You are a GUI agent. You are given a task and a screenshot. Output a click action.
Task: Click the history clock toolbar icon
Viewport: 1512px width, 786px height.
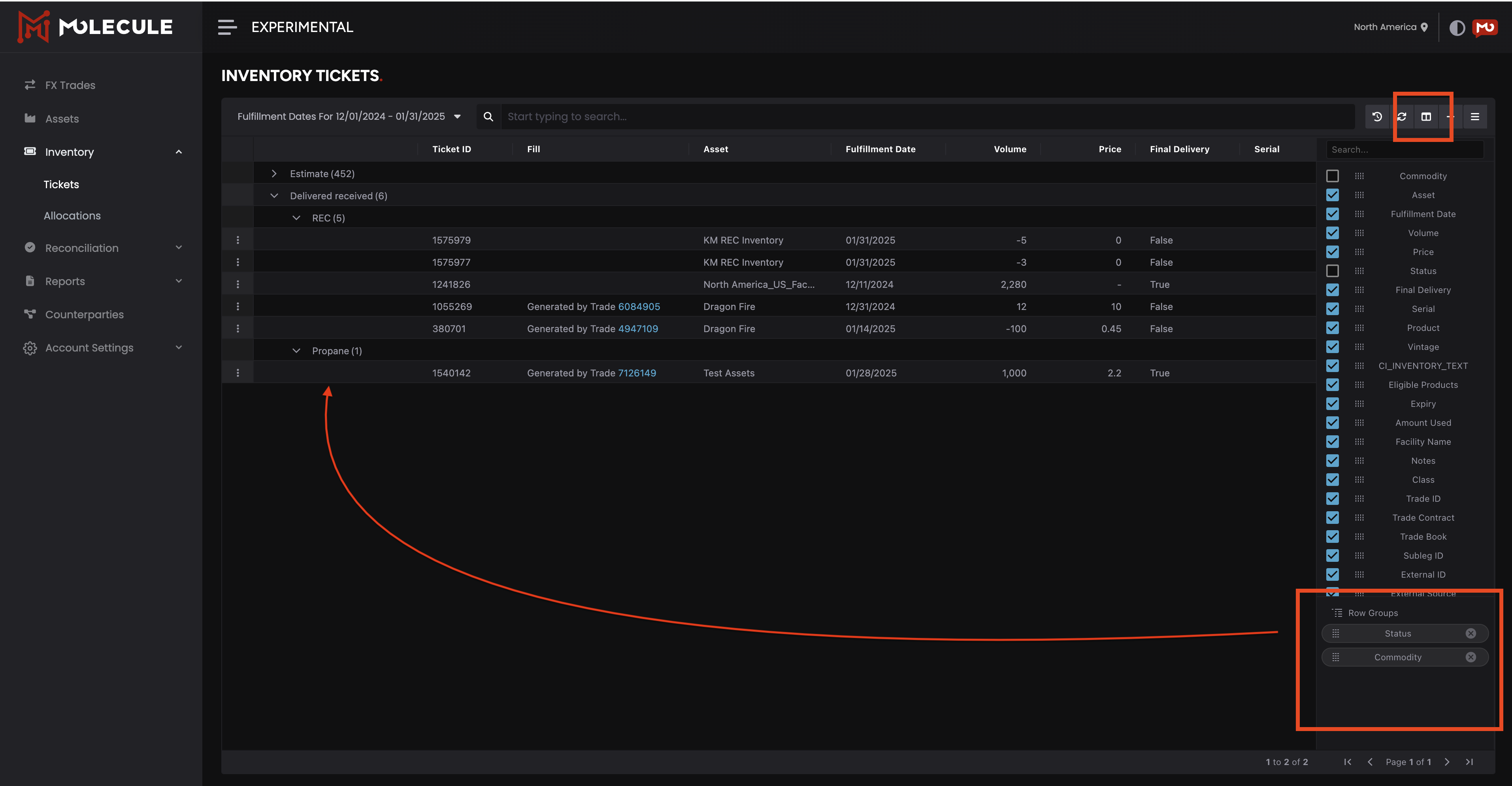1377,116
